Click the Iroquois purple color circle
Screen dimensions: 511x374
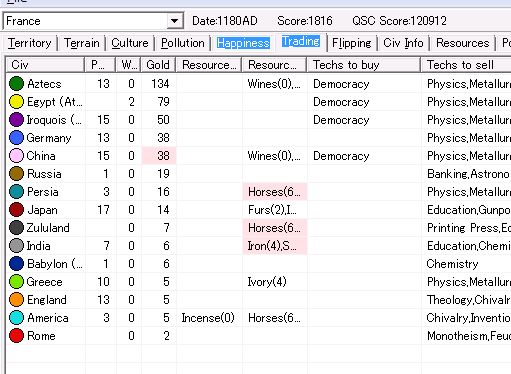click(x=16, y=120)
